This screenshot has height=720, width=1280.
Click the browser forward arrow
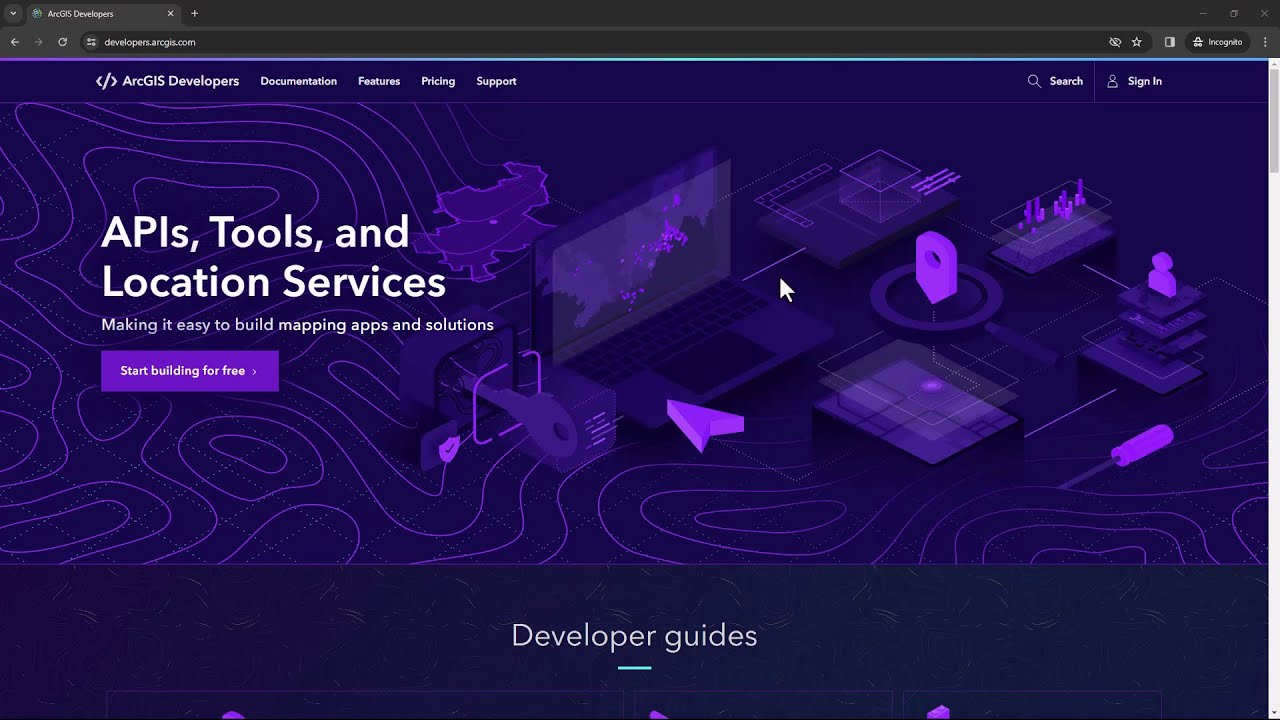point(38,42)
